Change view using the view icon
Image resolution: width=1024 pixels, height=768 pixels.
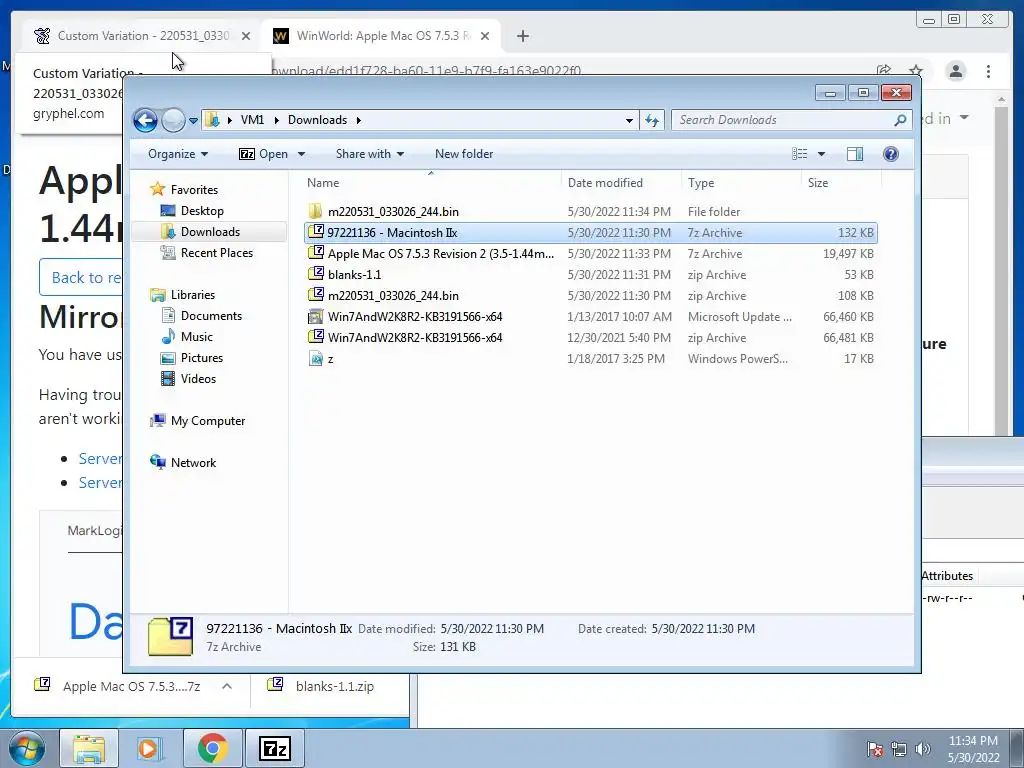[799, 154]
